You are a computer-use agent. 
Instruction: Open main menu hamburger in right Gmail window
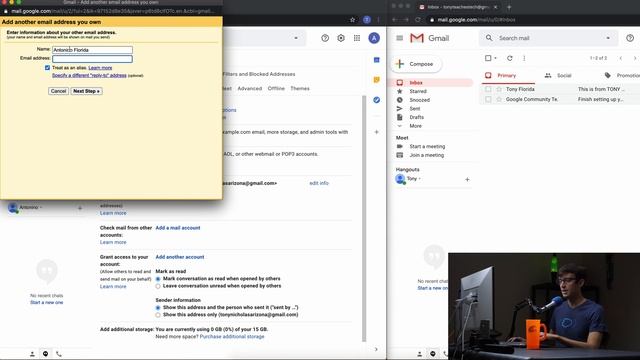click(400, 38)
